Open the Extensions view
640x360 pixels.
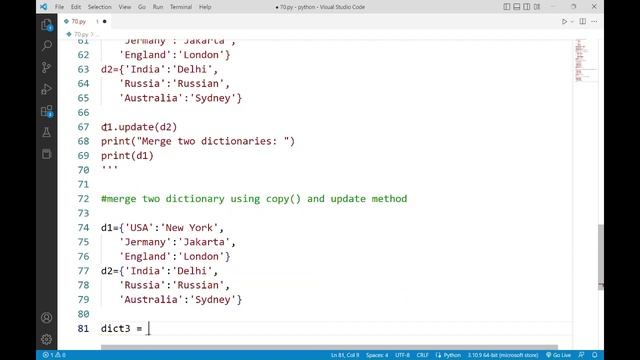(47, 111)
